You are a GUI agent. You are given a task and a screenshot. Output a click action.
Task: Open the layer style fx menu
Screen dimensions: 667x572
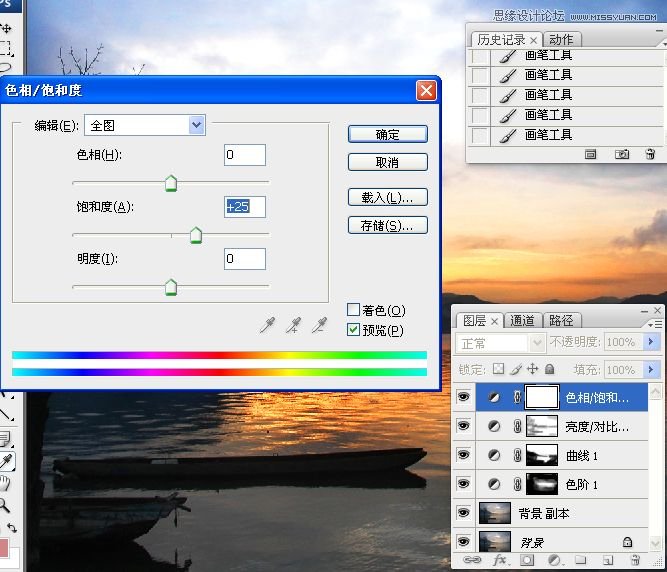[x=500, y=560]
